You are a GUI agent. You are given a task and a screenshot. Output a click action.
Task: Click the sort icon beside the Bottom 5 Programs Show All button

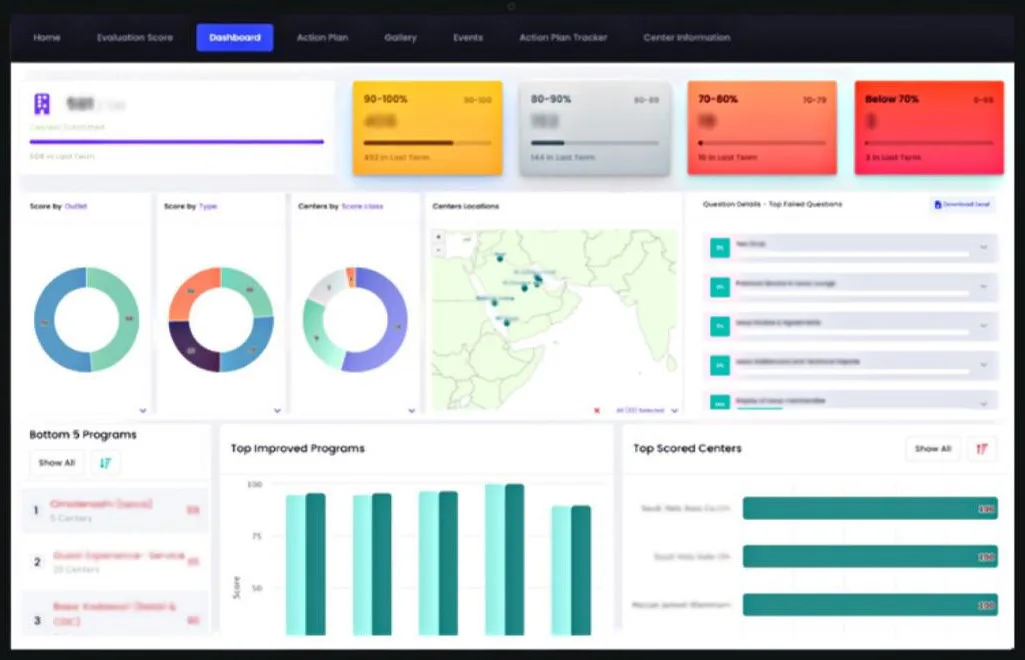[105, 463]
